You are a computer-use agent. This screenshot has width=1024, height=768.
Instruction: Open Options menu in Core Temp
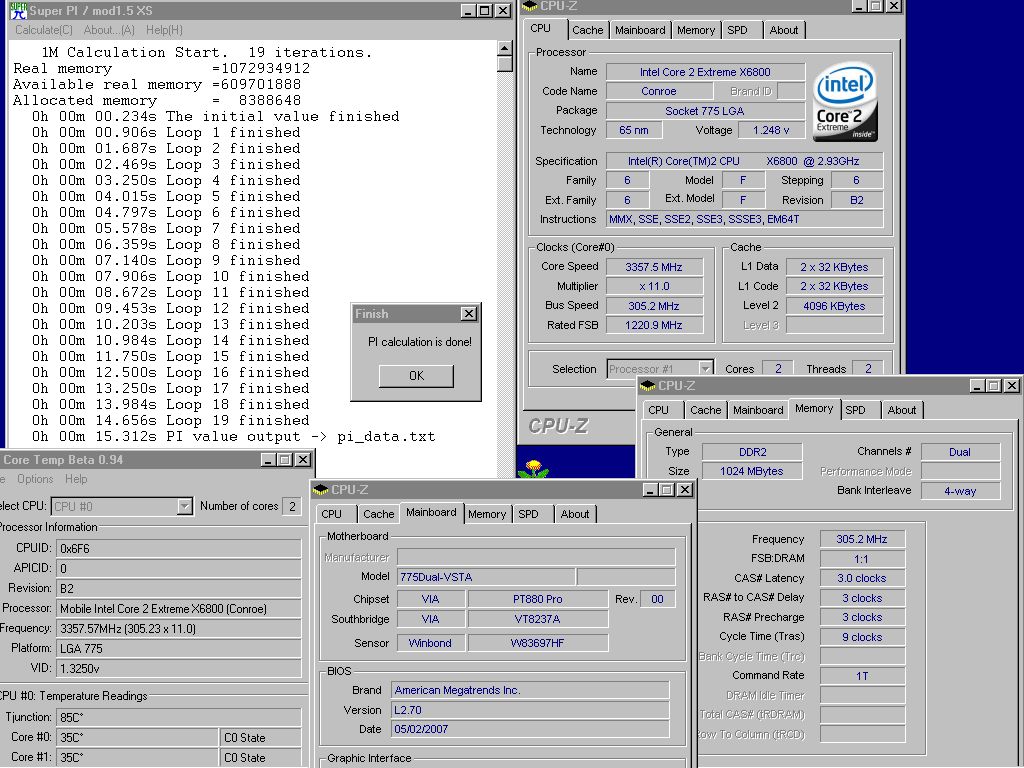[35, 479]
